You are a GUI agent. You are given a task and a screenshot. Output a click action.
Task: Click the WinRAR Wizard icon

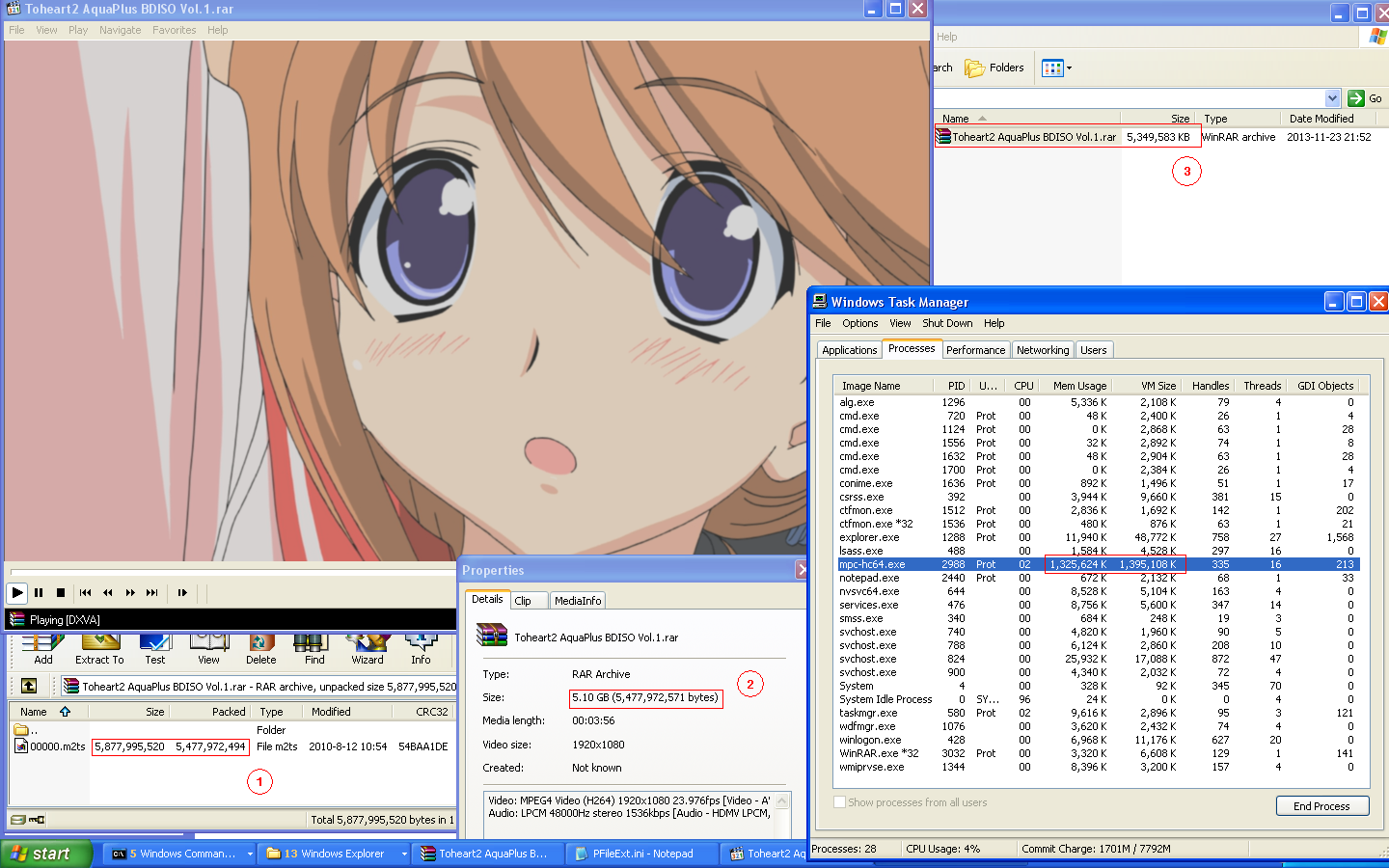368,649
